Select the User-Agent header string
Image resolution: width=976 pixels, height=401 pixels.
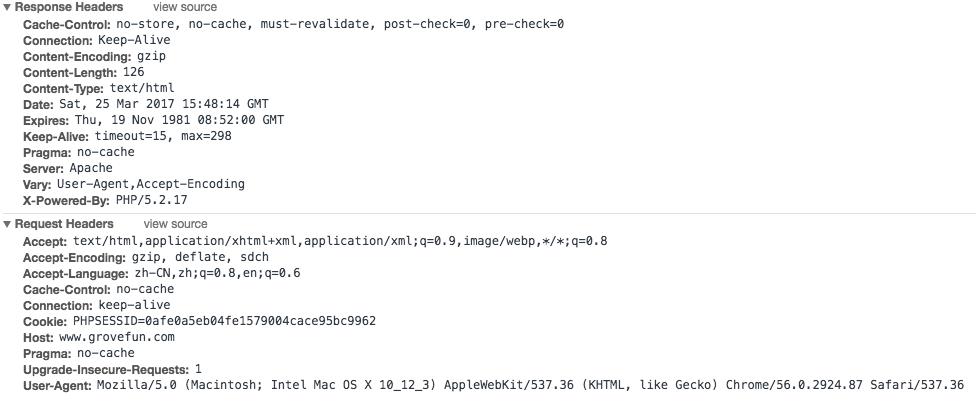pos(530,385)
